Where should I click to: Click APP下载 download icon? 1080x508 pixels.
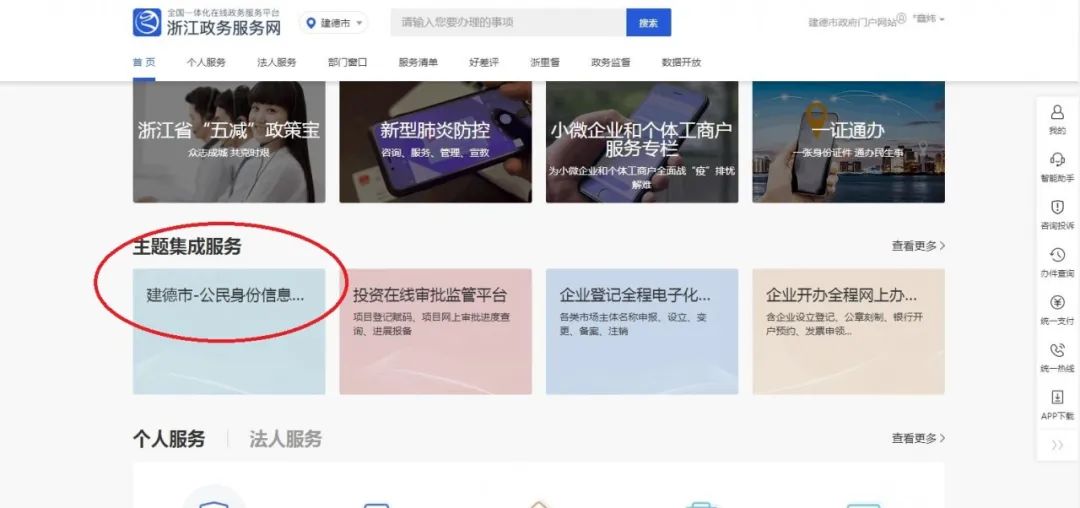click(x=1057, y=397)
